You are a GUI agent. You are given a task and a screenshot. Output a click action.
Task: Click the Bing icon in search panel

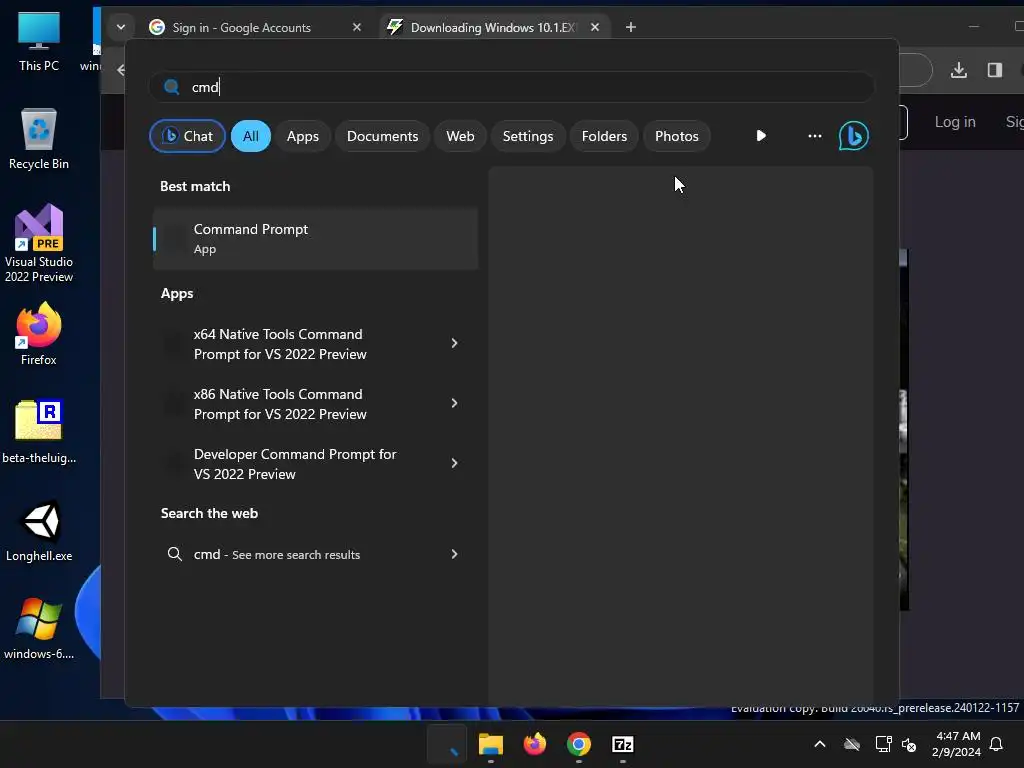pyautogui.click(x=854, y=136)
